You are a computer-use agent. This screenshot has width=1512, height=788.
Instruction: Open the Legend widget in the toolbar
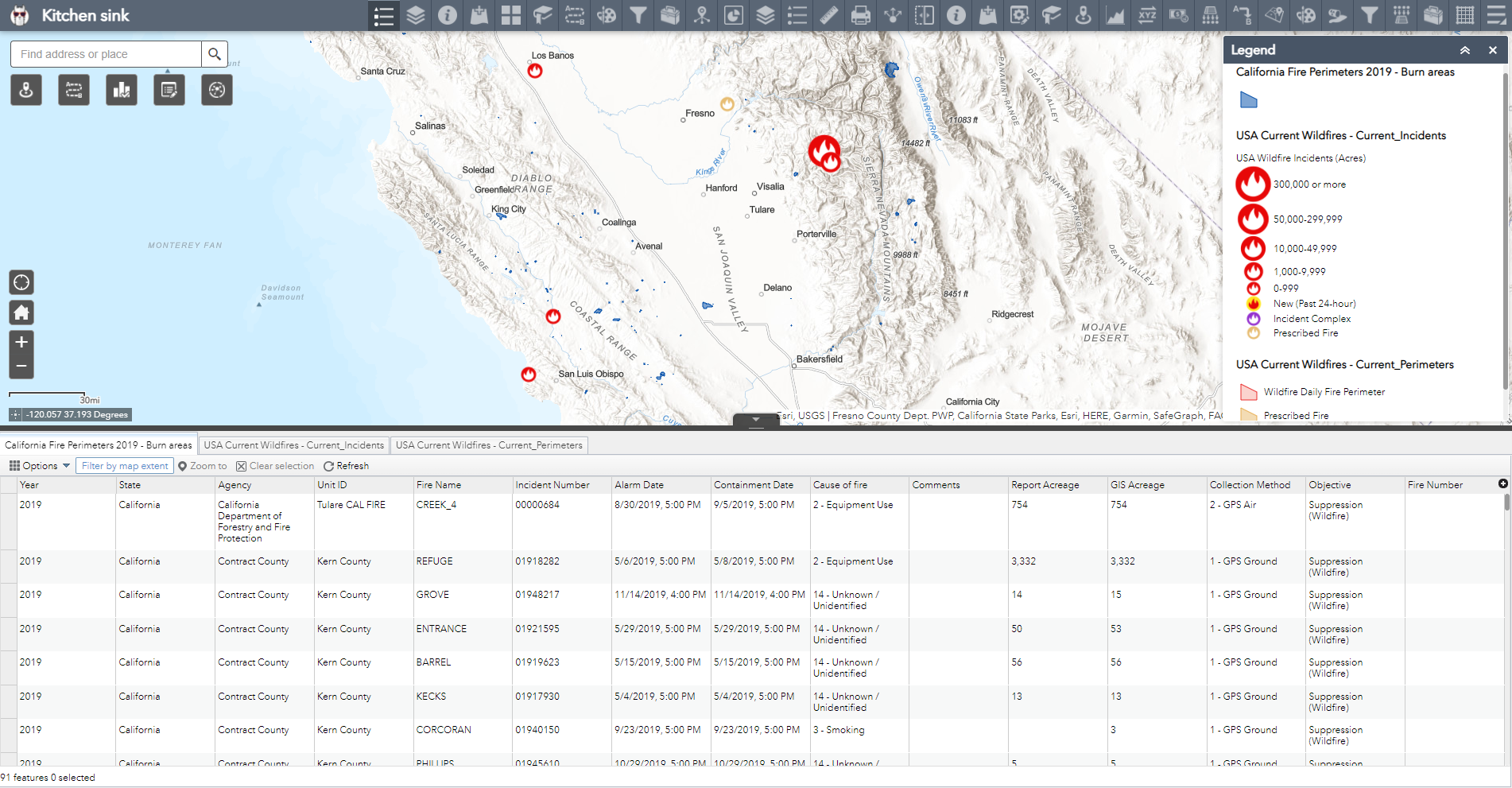pyautogui.click(x=384, y=15)
